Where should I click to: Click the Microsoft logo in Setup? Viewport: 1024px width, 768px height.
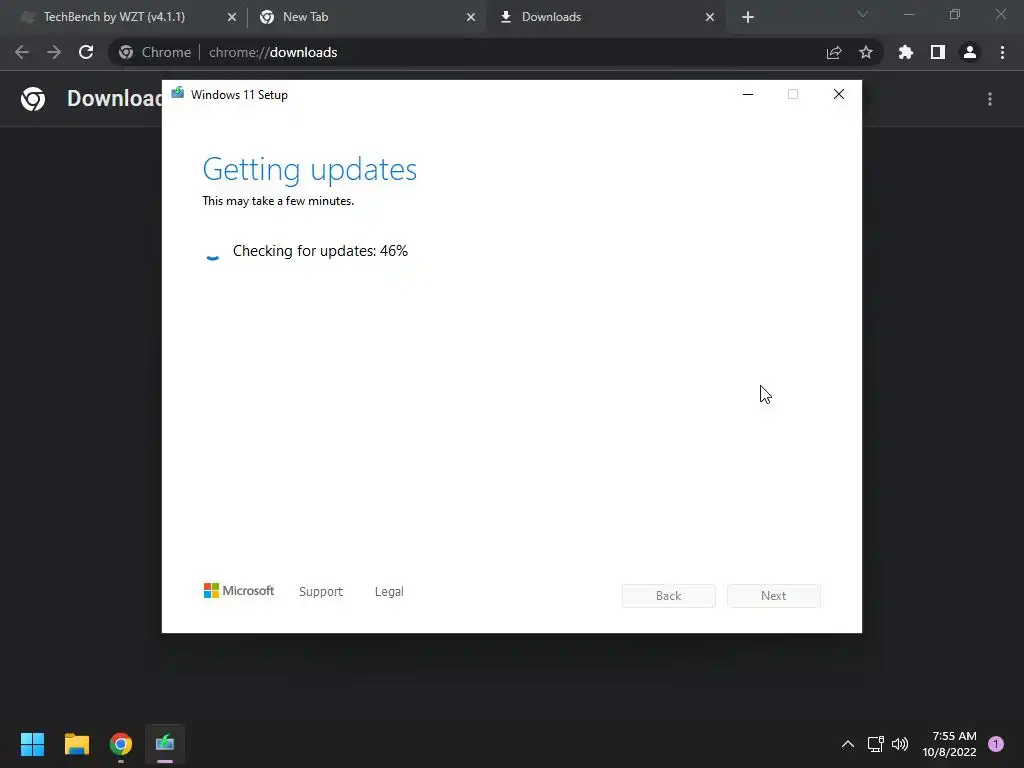coord(239,590)
